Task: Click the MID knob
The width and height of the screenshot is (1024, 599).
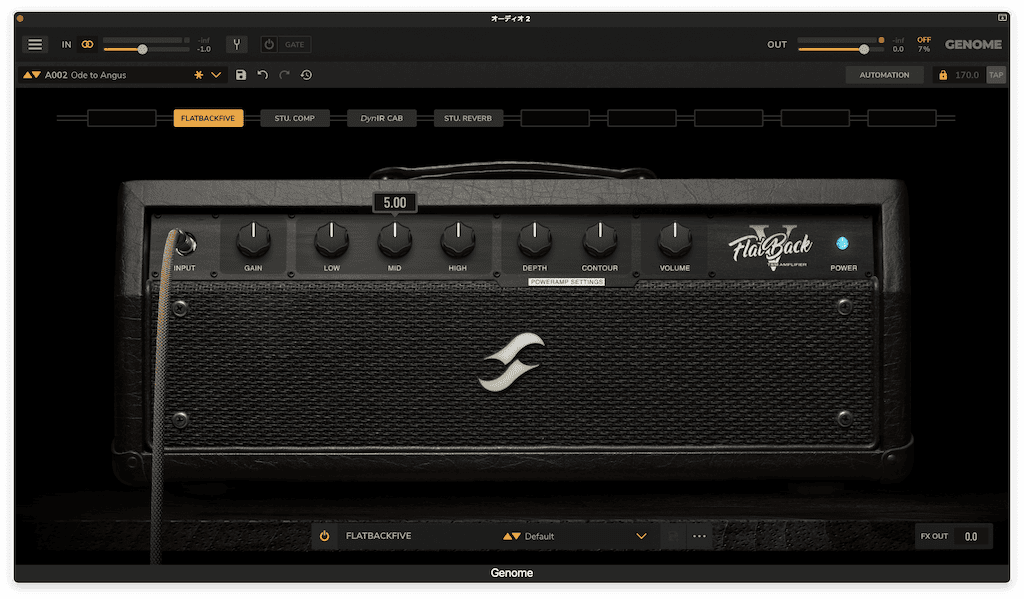Action: click(394, 239)
